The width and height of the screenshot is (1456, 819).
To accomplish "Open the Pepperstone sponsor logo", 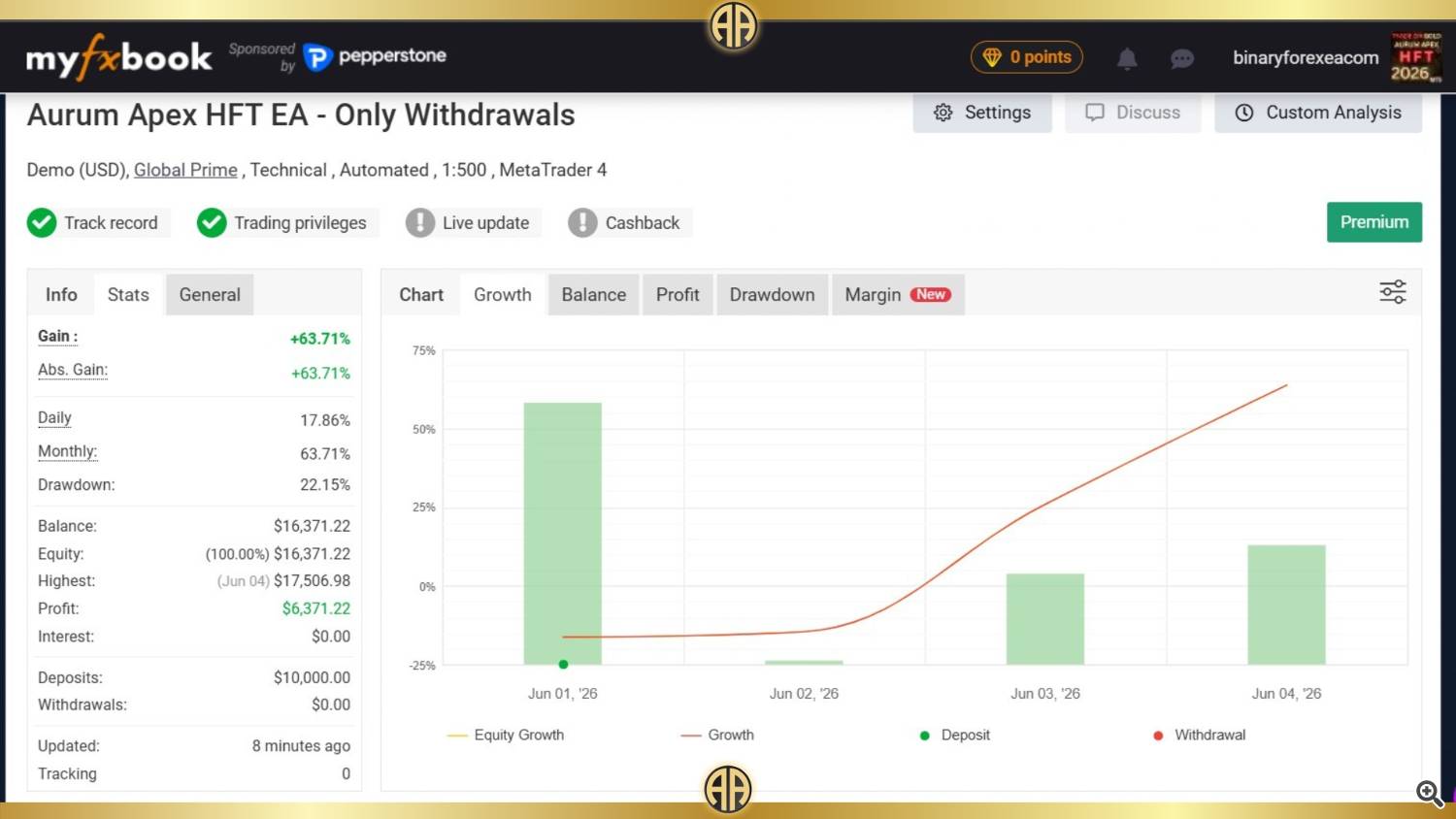I will 375,56.
